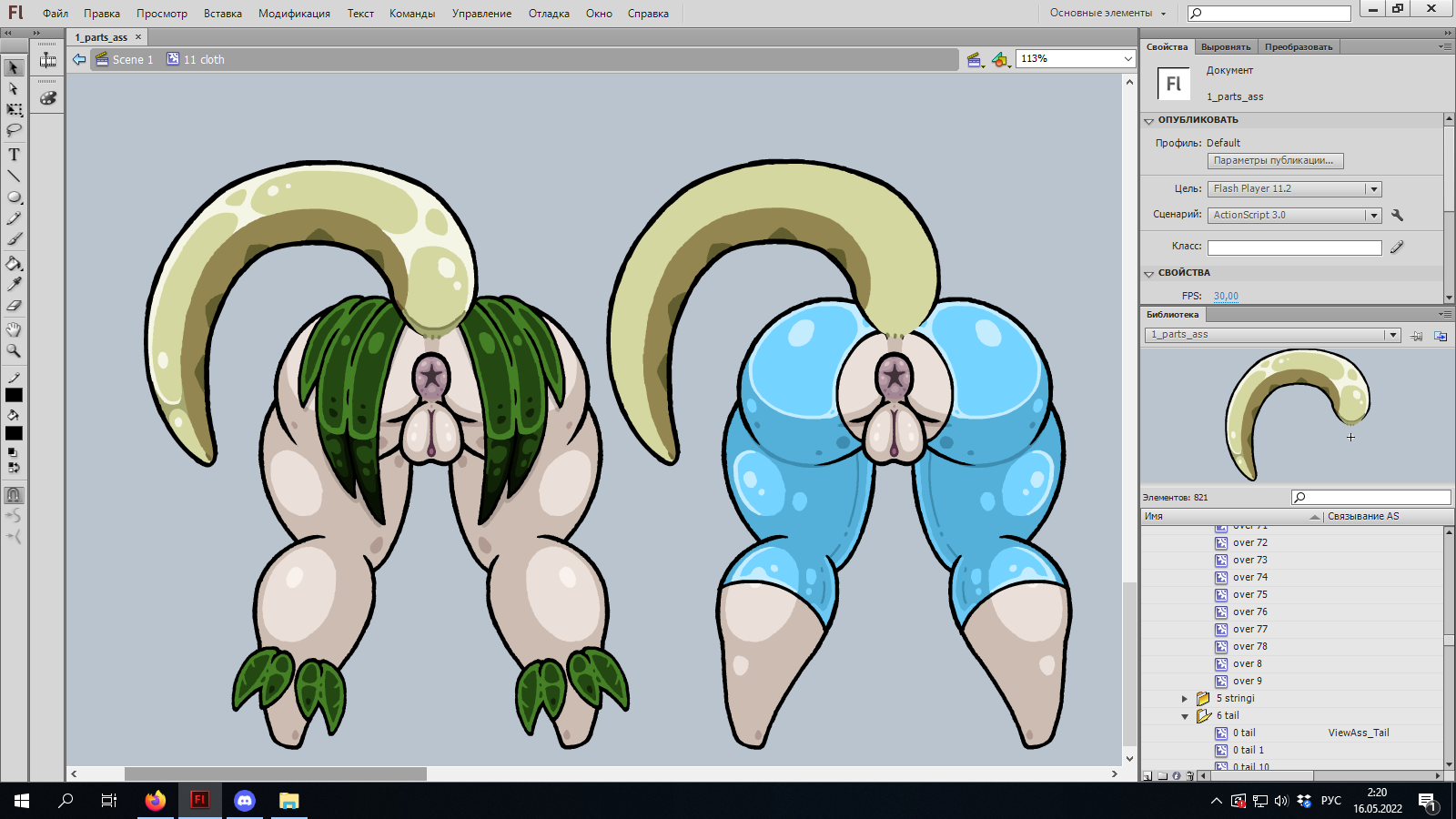Select the Brush tool
This screenshot has width=1456, height=819.
click(14, 239)
